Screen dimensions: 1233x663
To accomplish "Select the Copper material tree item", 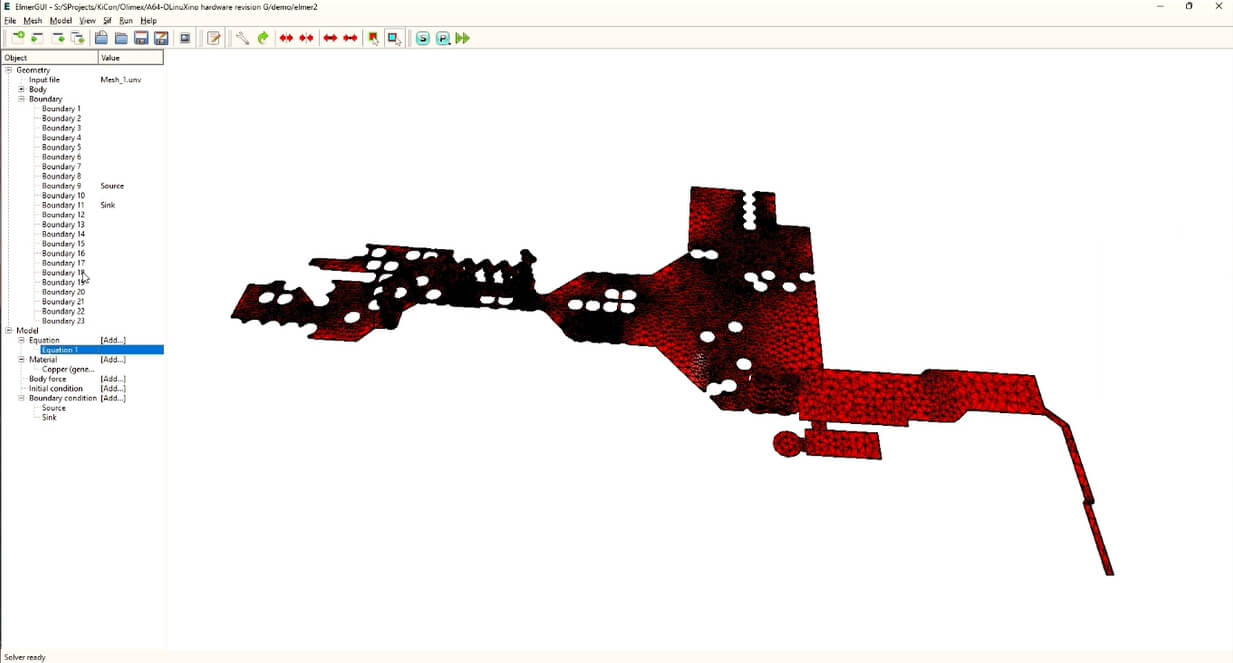I will [x=68, y=370].
